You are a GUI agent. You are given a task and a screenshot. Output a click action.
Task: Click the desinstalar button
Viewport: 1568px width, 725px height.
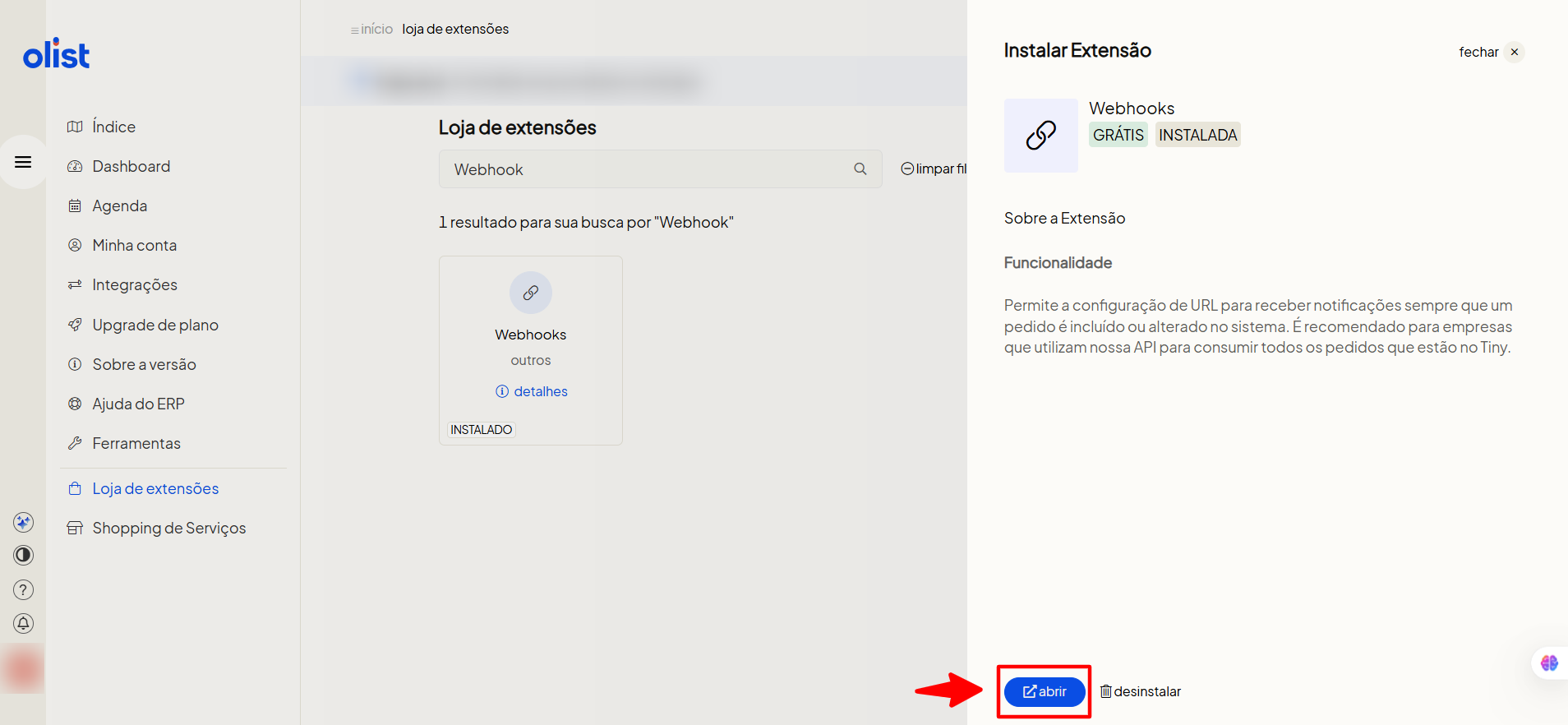click(x=1141, y=692)
